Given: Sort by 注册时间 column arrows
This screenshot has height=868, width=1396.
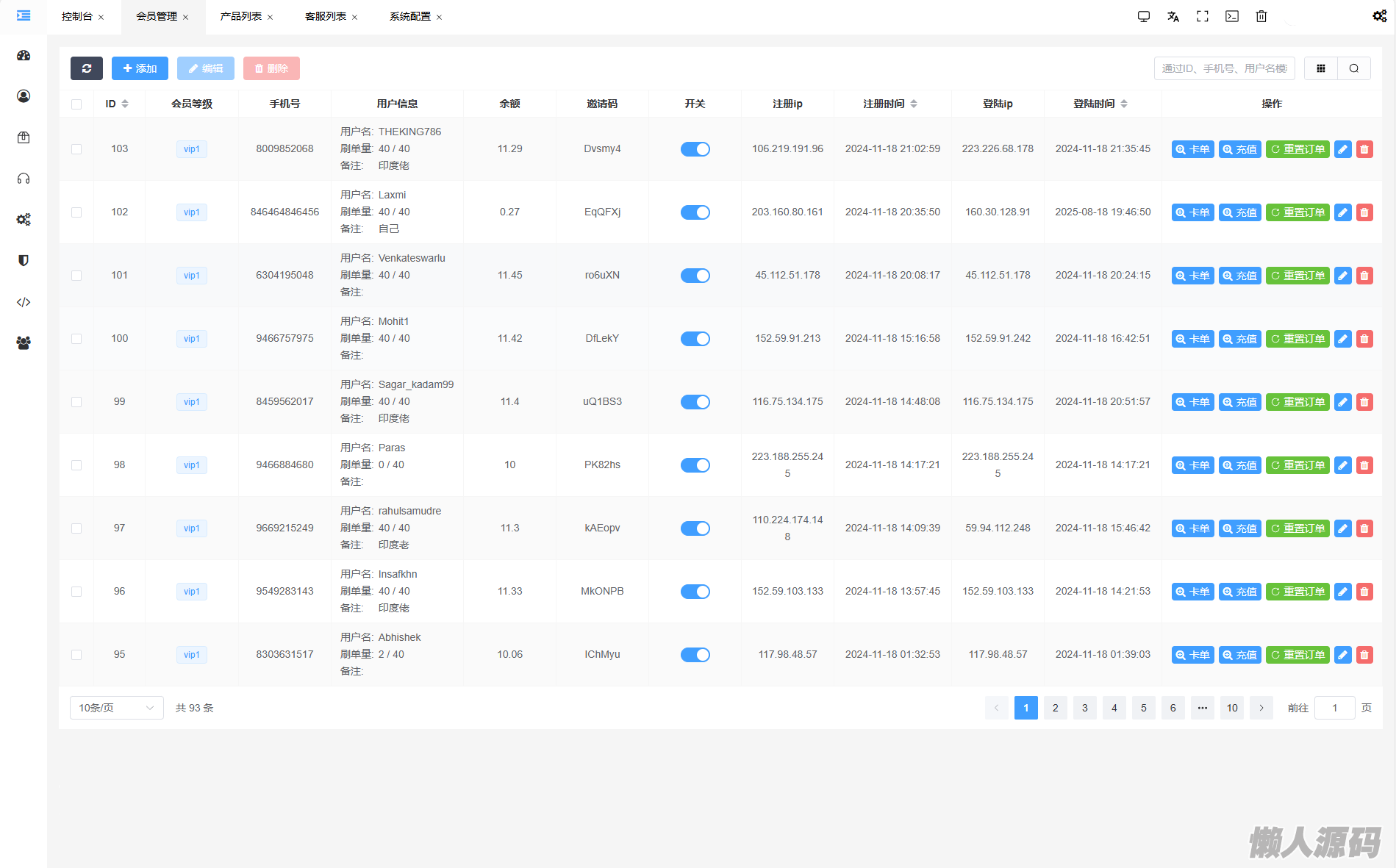Looking at the screenshot, I should [x=914, y=104].
